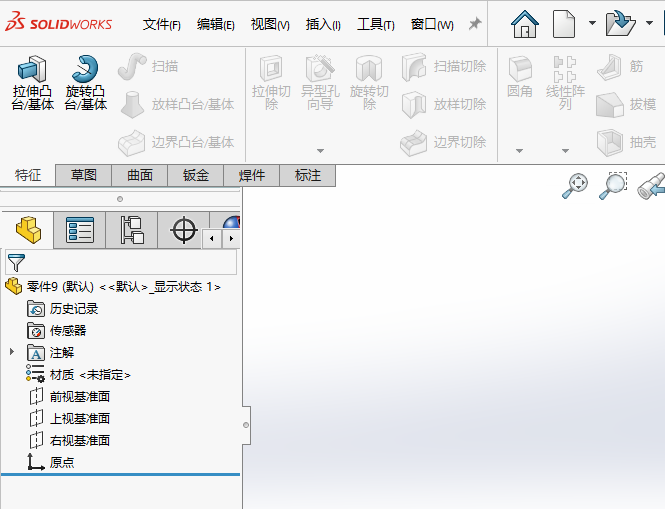Select 右视基准面 plane in the tree
The width and height of the screenshot is (665, 509).
point(70,440)
